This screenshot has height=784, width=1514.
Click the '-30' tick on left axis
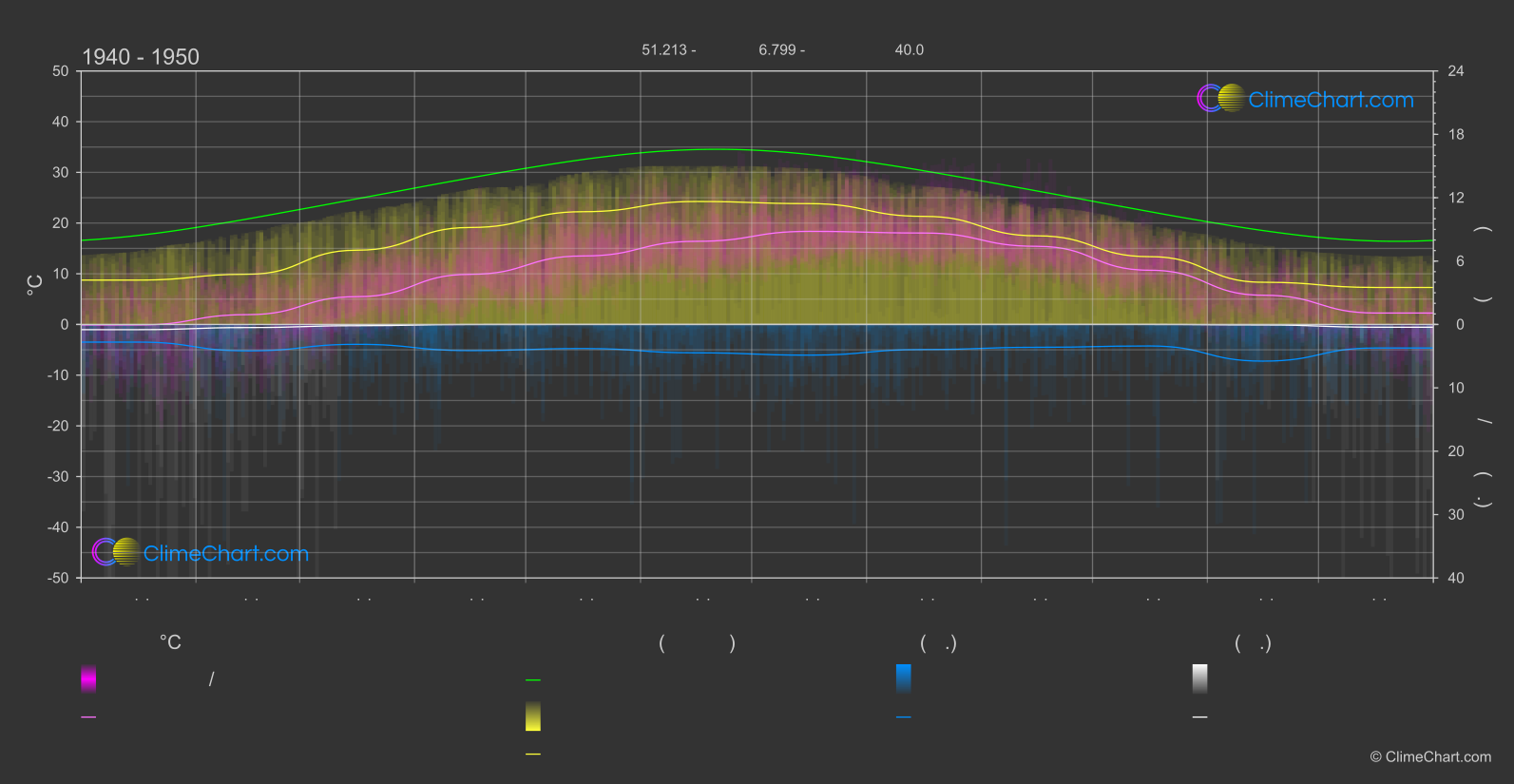[x=59, y=477]
